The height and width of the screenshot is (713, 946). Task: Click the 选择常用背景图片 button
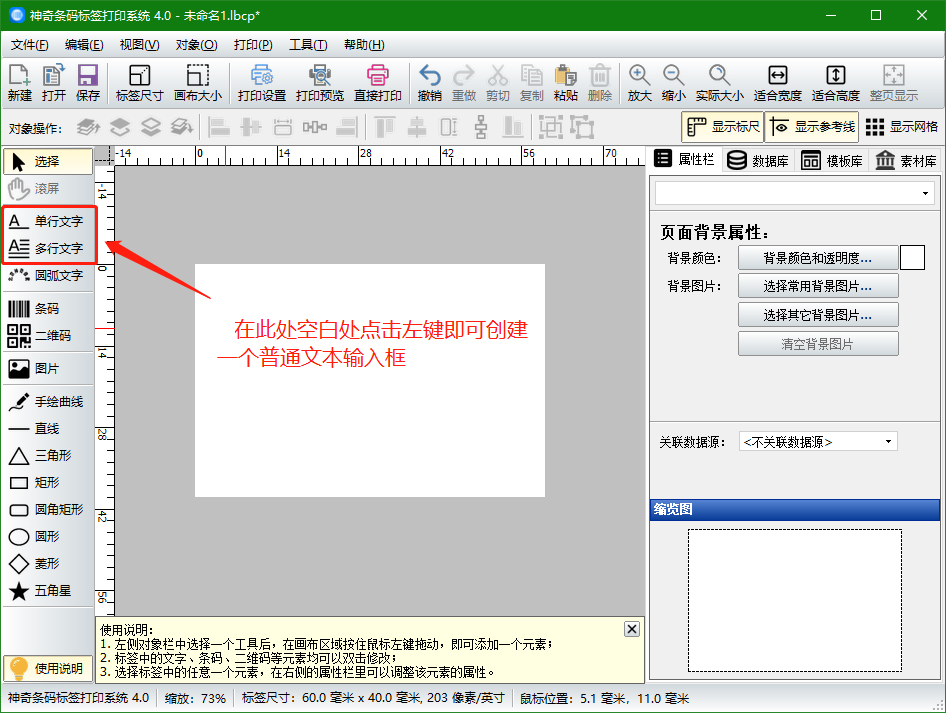(x=817, y=286)
